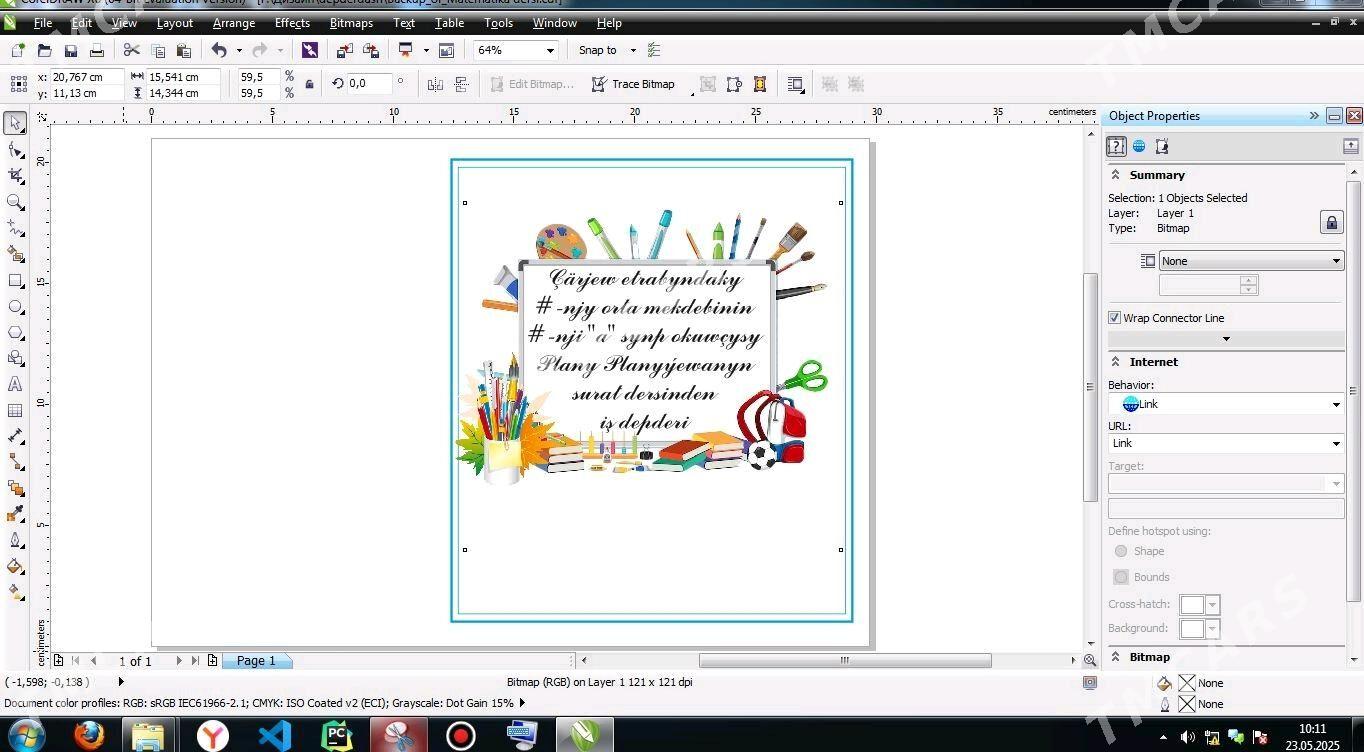Toggle the object lock button in Summary
The width and height of the screenshot is (1364, 752).
coord(1331,222)
